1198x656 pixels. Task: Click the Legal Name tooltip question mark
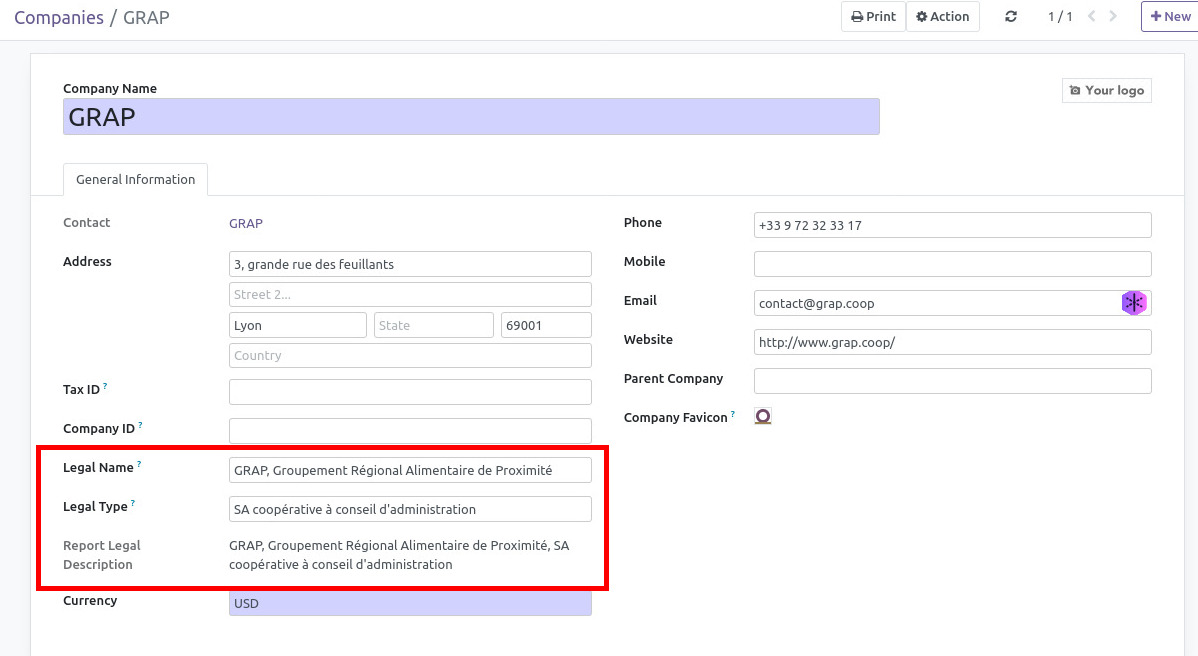(140, 462)
